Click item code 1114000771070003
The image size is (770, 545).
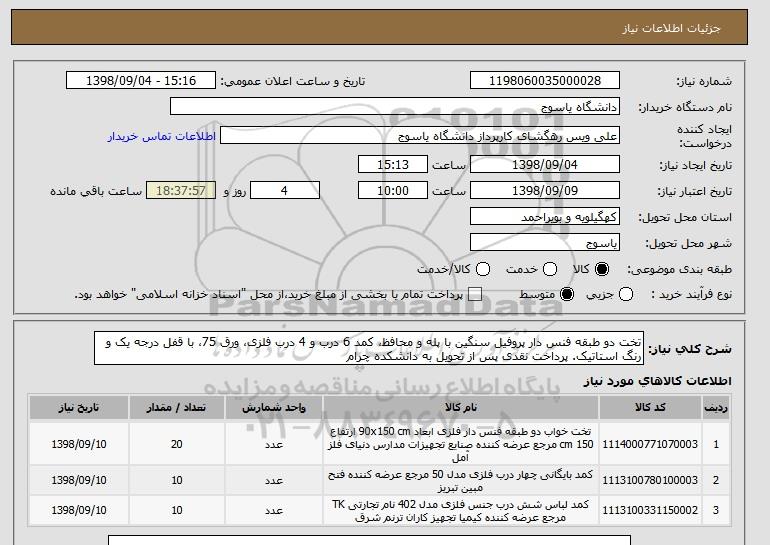[650, 444]
